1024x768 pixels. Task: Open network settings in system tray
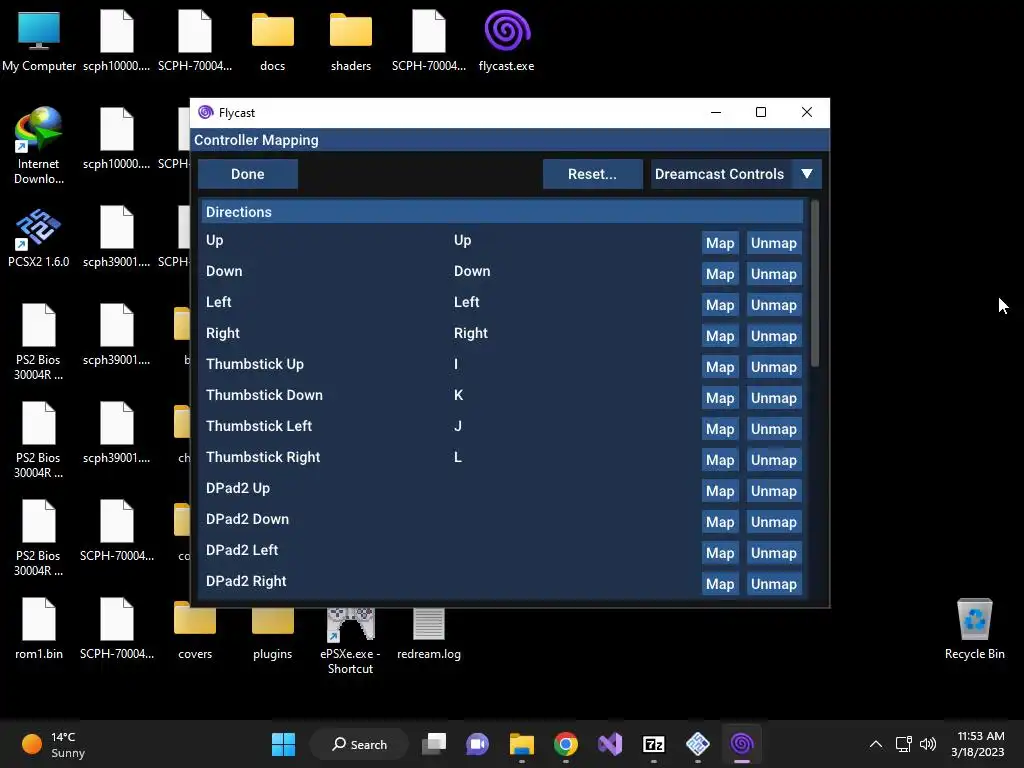click(x=903, y=744)
